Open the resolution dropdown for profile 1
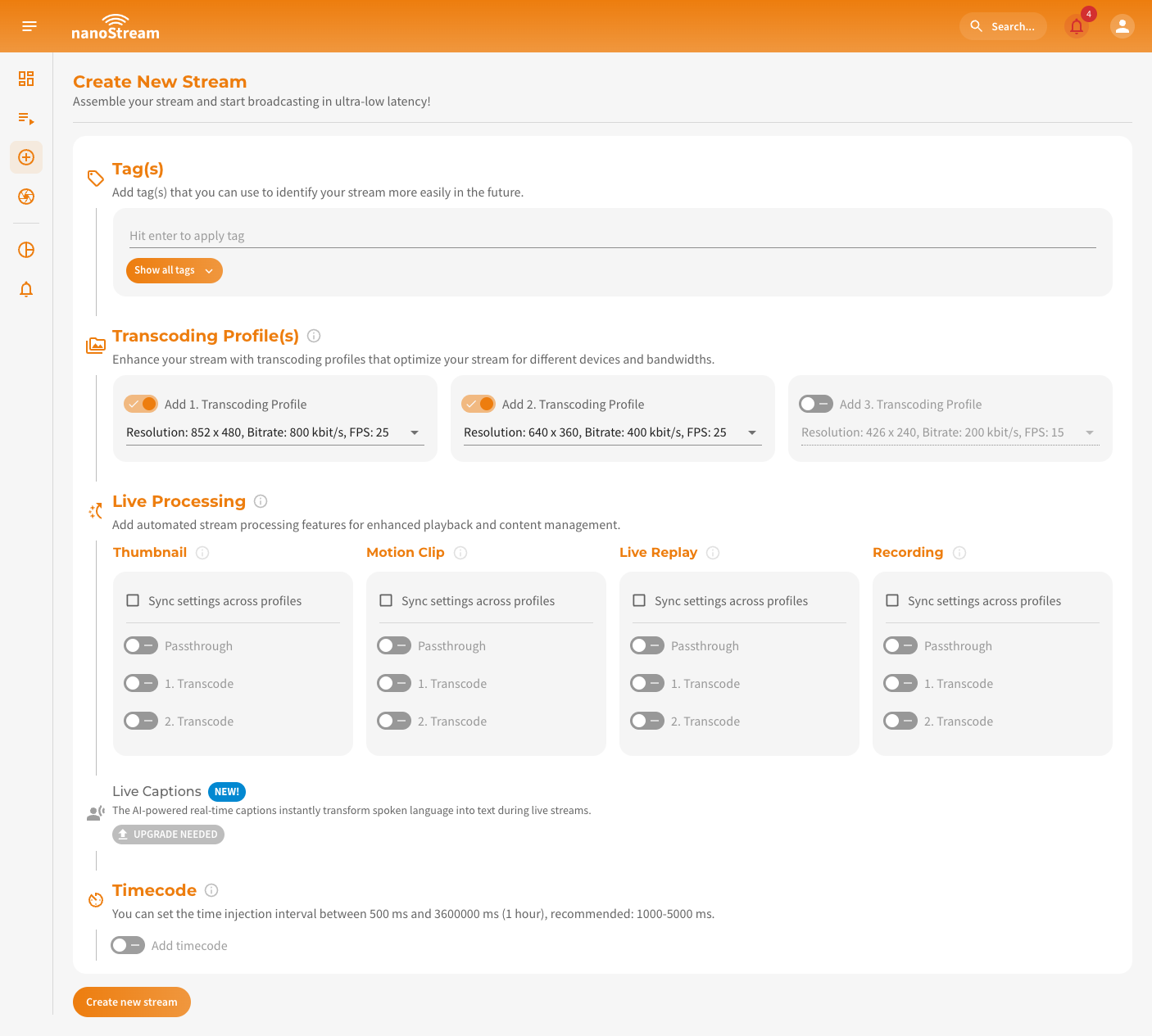Viewport: 1152px width, 1036px height. 415,432
